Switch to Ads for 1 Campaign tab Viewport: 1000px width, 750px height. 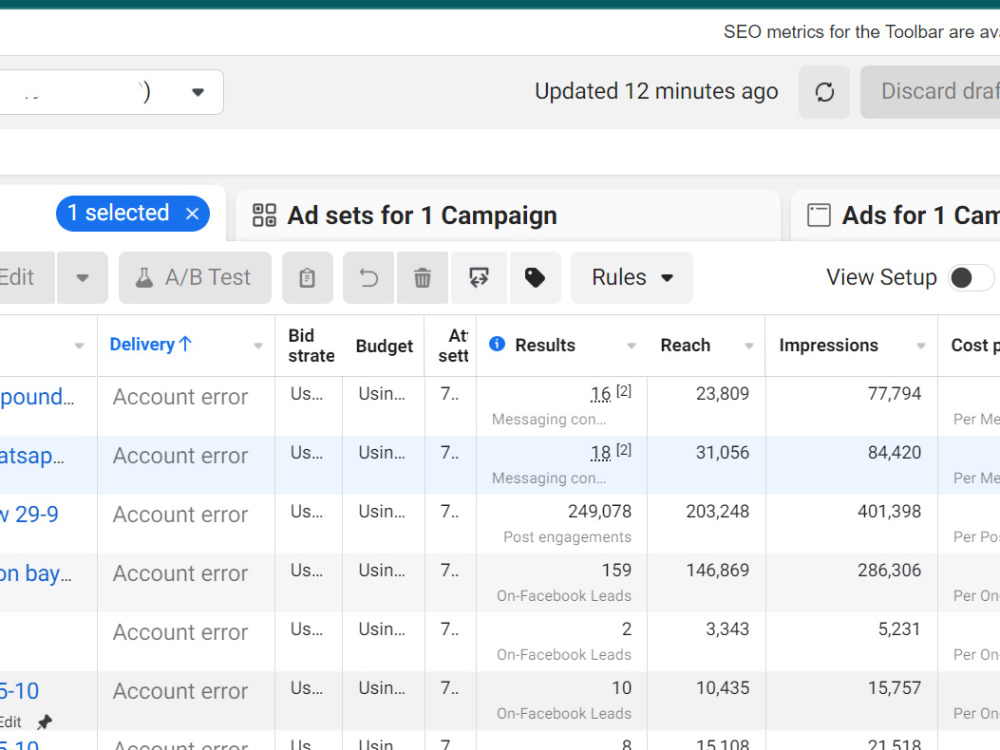[x=895, y=216]
